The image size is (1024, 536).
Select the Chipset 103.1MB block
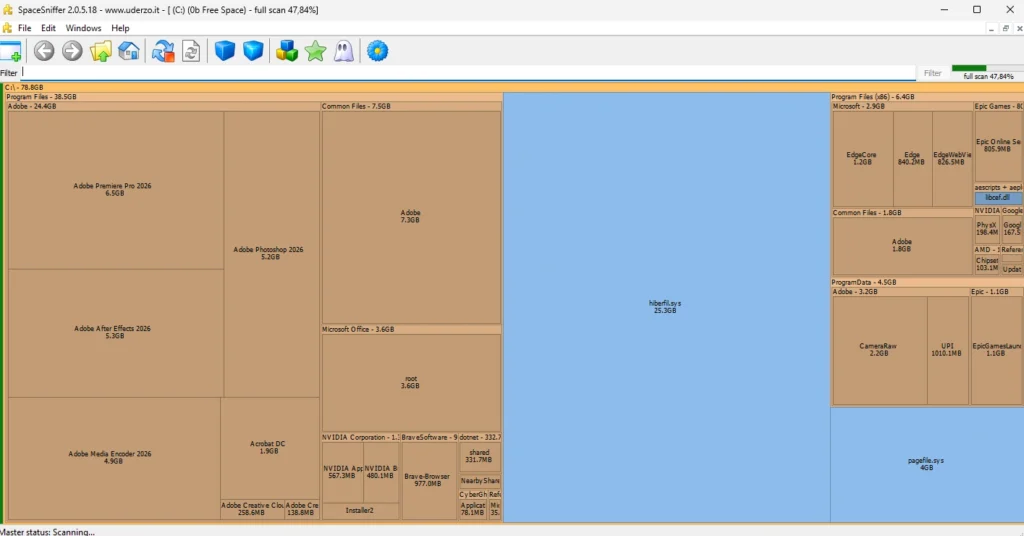987,264
